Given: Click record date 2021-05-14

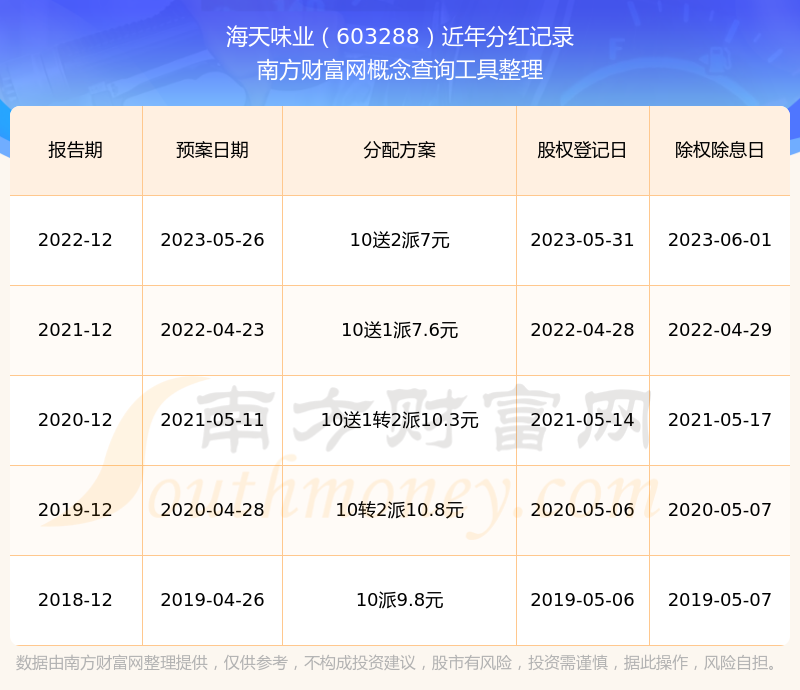Looking at the screenshot, I should pos(582,420).
